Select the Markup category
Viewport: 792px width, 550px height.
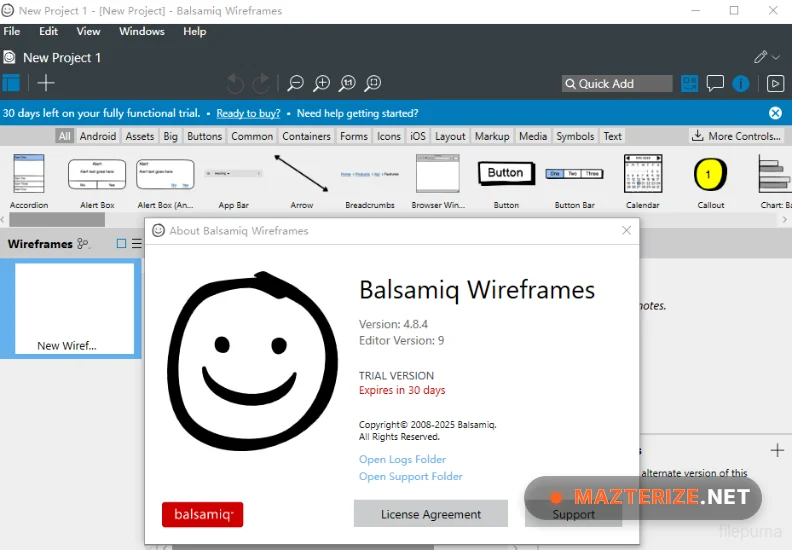point(492,136)
